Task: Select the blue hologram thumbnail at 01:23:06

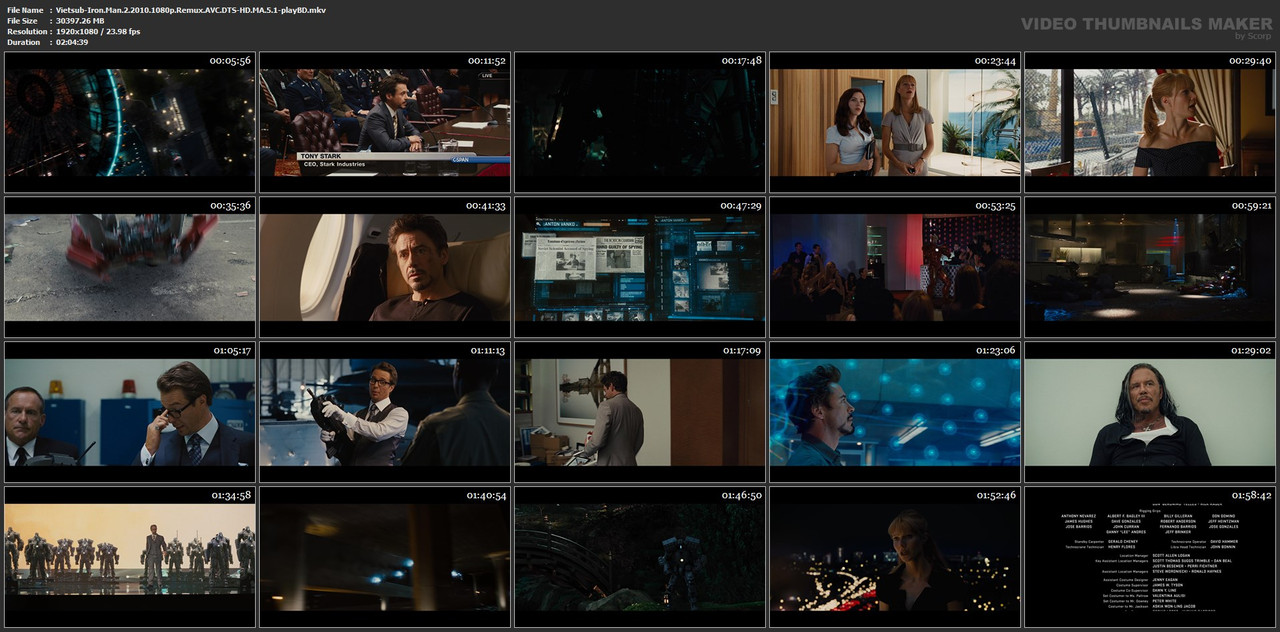Action: [895, 412]
